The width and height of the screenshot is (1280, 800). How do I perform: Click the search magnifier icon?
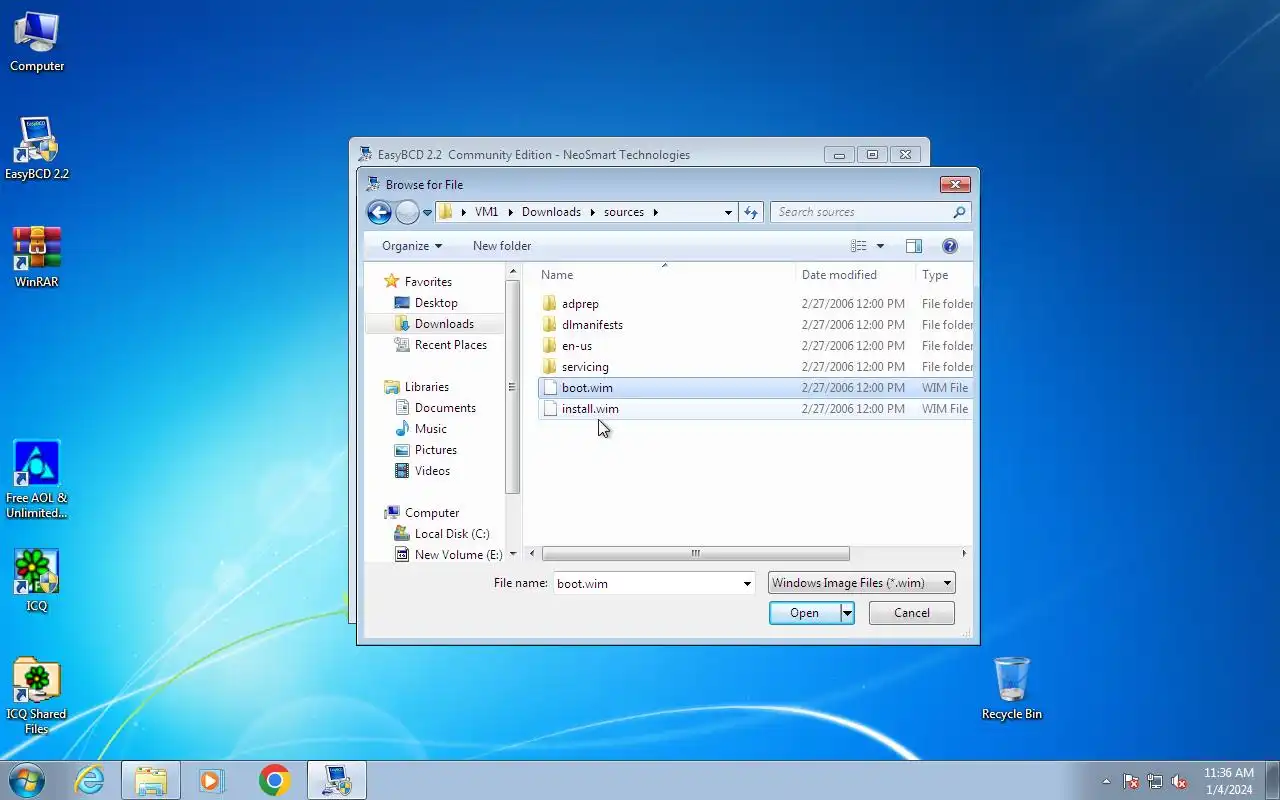pos(959,212)
